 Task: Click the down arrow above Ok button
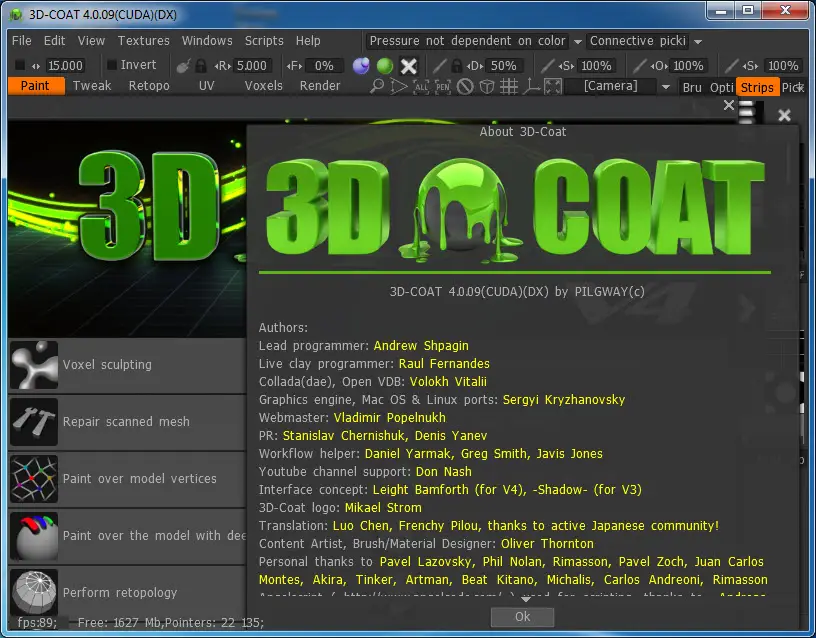(x=526, y=599)
